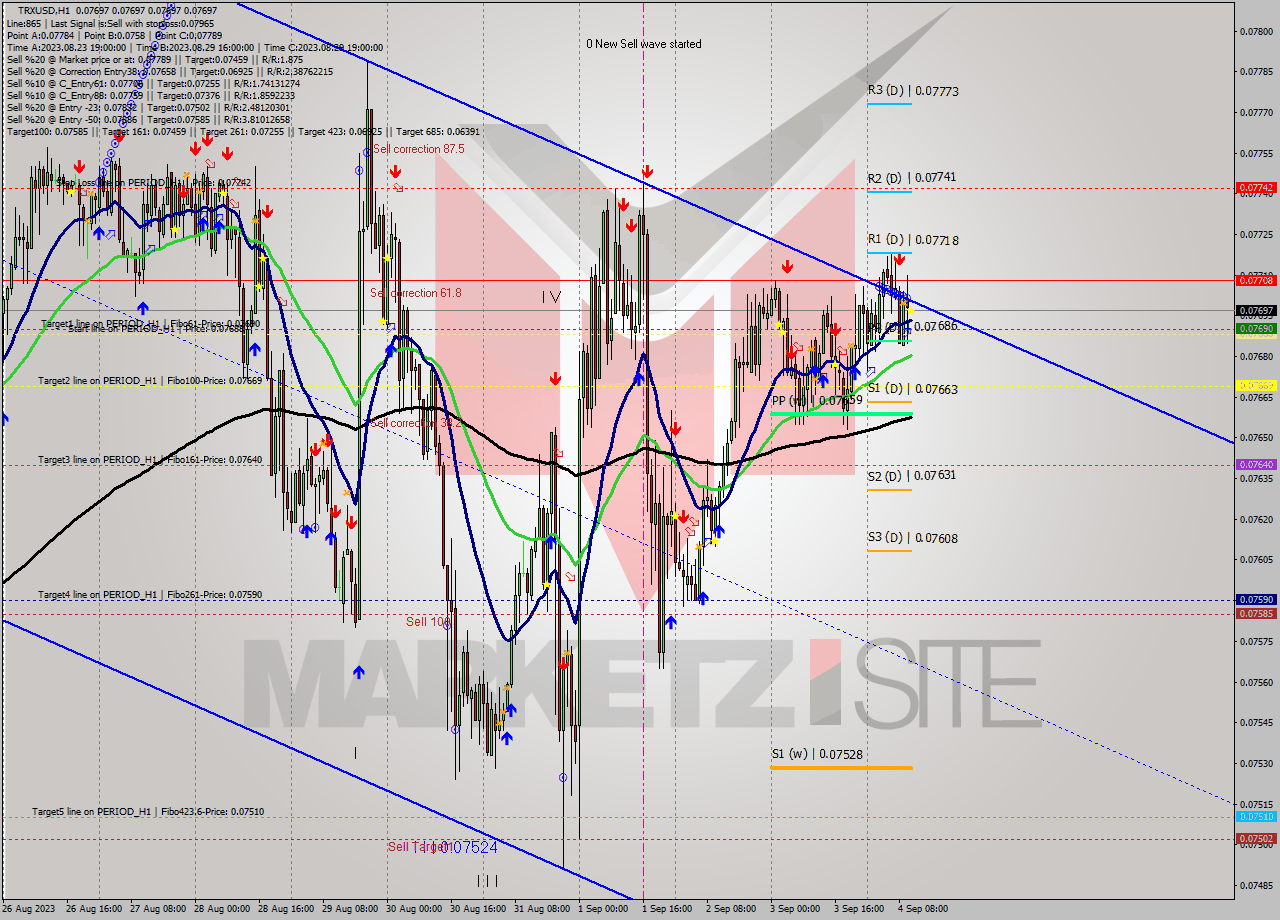Select Target4 line Fibo261-Price 0.07590 text
Image resolution: width=1280 pixels, height=920 pixels.
click(150, 595)
